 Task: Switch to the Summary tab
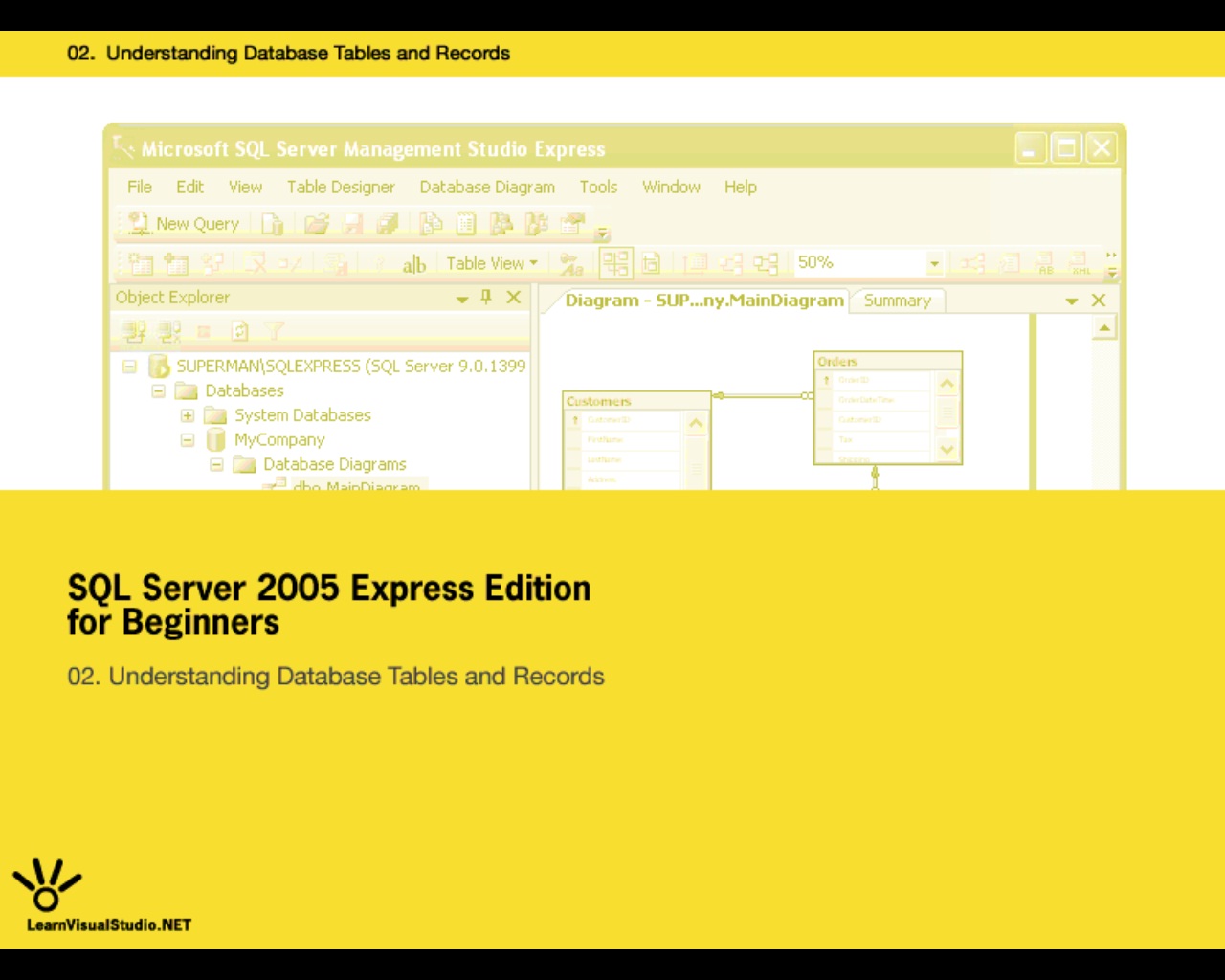[x=898, y=301]
